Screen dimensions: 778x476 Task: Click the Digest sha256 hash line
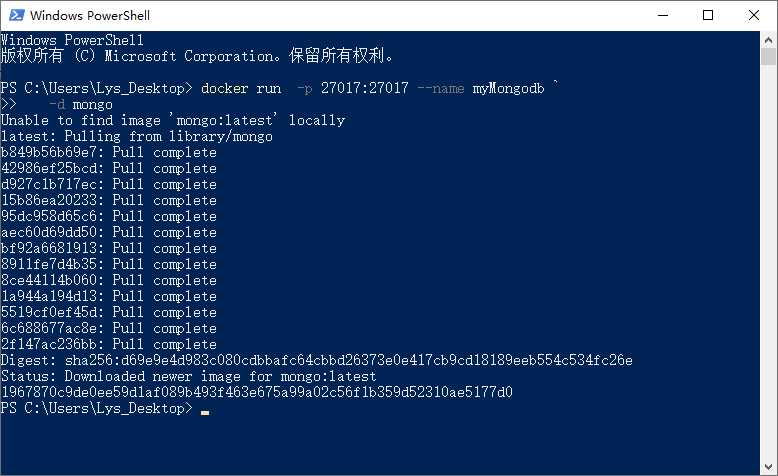pos(317,360)
